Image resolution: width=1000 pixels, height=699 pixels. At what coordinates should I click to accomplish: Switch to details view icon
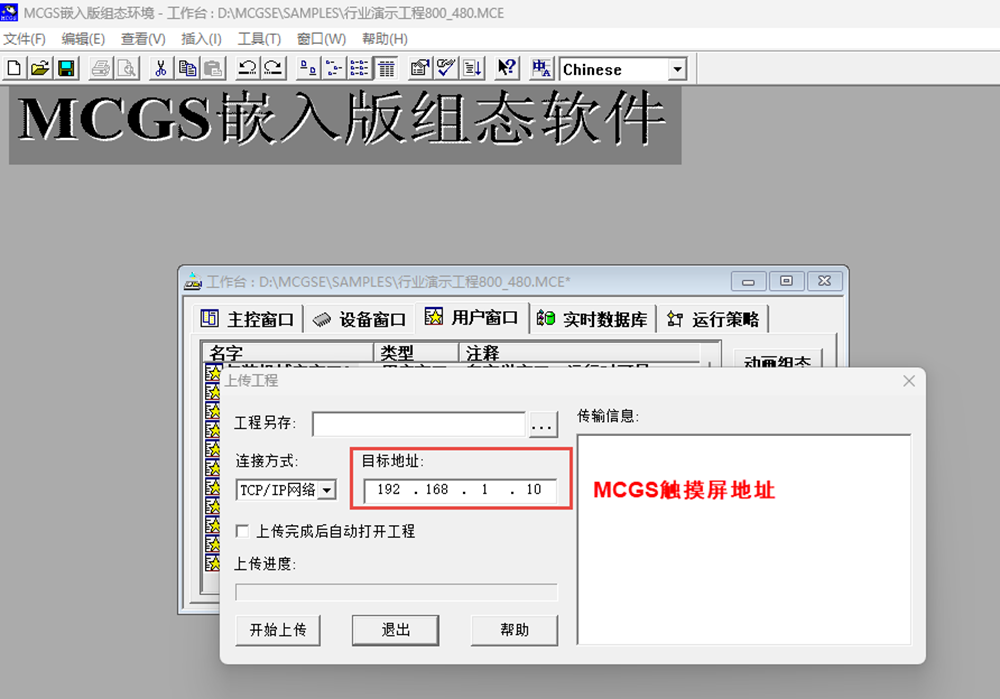386,68
